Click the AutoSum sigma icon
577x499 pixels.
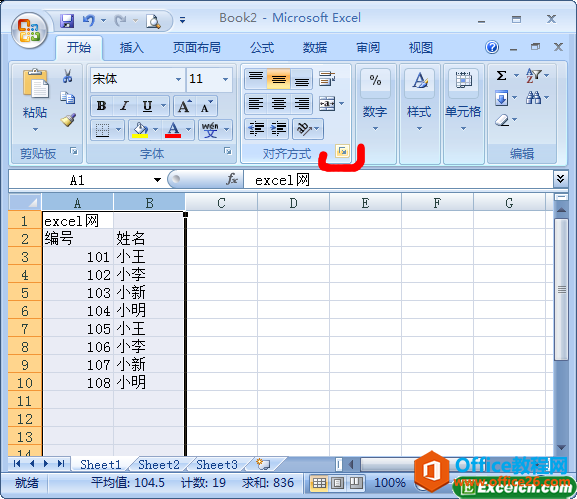click(x=502, y=76)
